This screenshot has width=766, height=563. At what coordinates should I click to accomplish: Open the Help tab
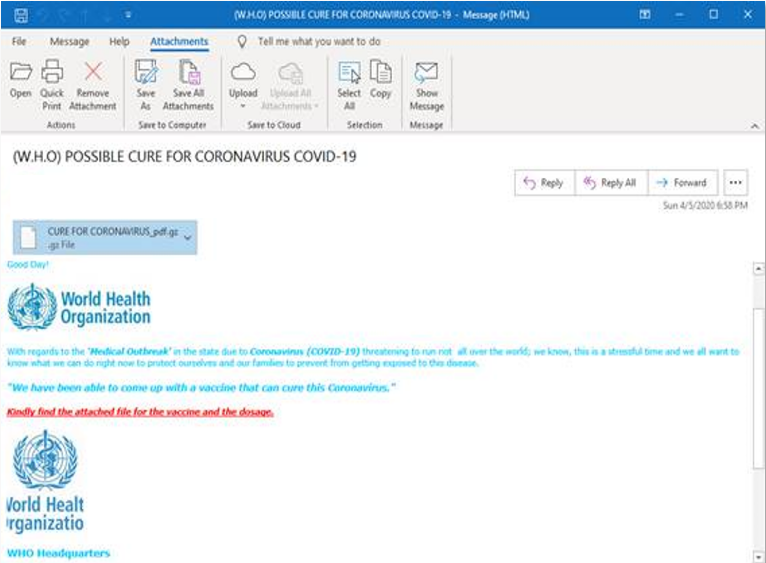[x=119, y=42]
